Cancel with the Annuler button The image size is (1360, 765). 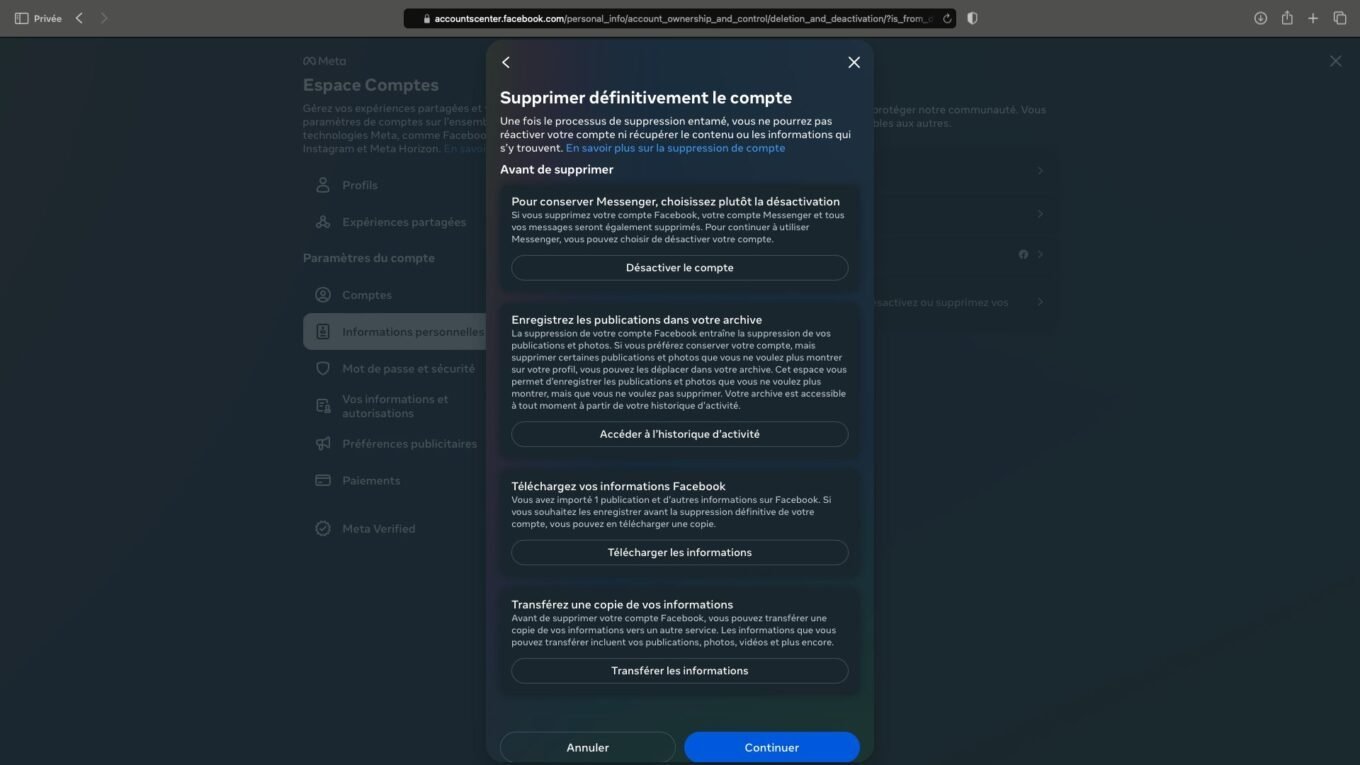coord(588,747)
